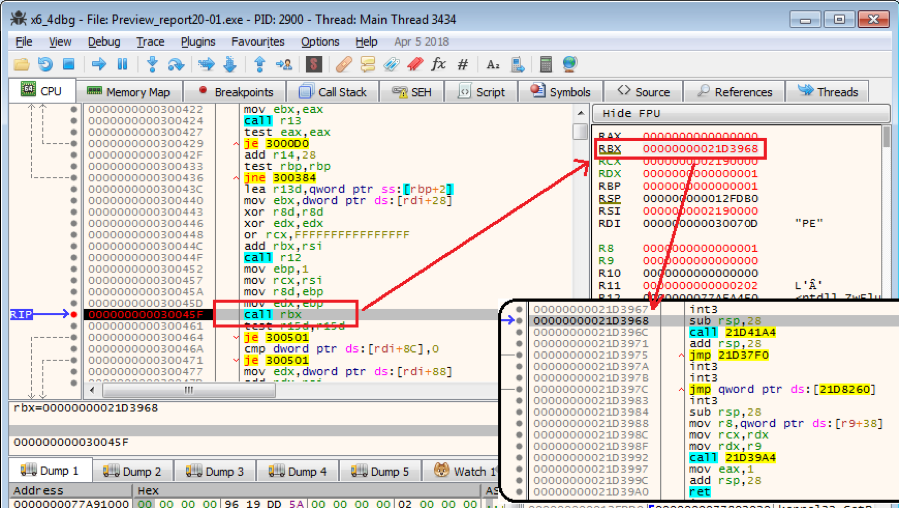Viewport: 899px width, 508px height.
Task: Pause execution with the toolbar pause icon
Action: click(122, 64)
